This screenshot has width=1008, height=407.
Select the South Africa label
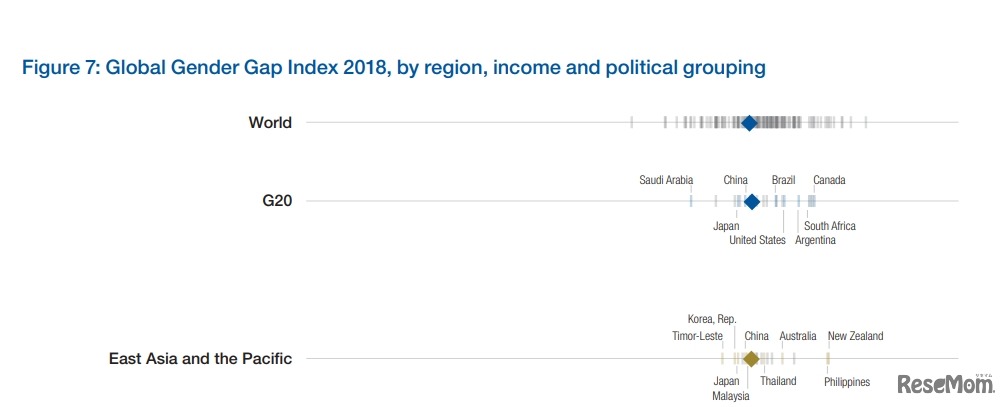pos(830,226)
